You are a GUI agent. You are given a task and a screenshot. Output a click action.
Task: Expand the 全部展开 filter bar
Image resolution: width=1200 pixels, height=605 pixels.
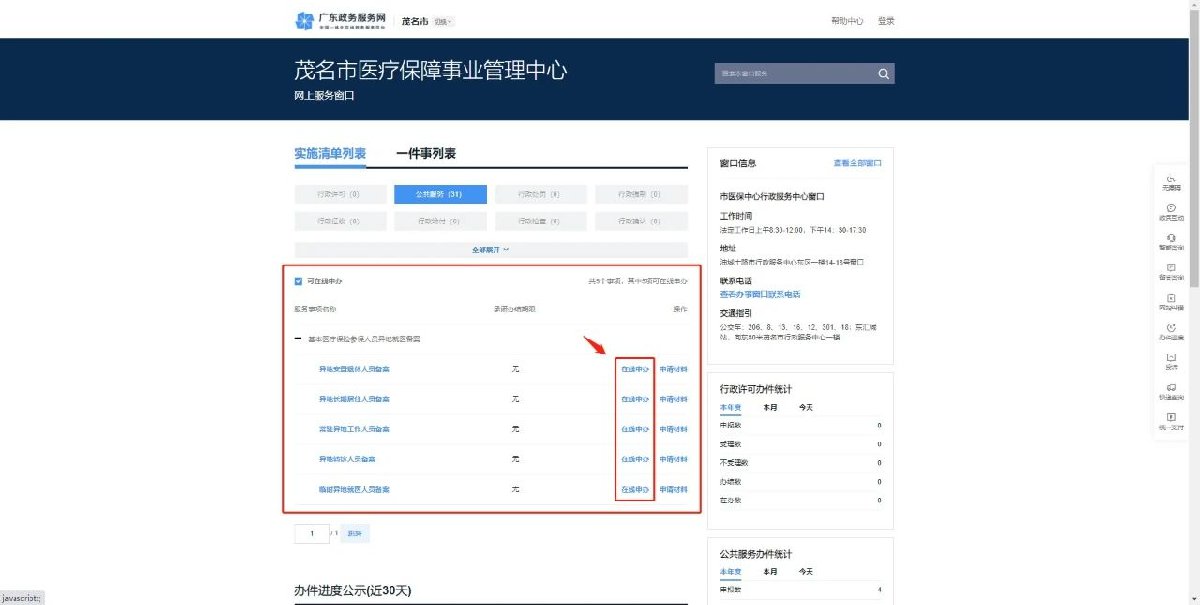click(x=490, y=250)
